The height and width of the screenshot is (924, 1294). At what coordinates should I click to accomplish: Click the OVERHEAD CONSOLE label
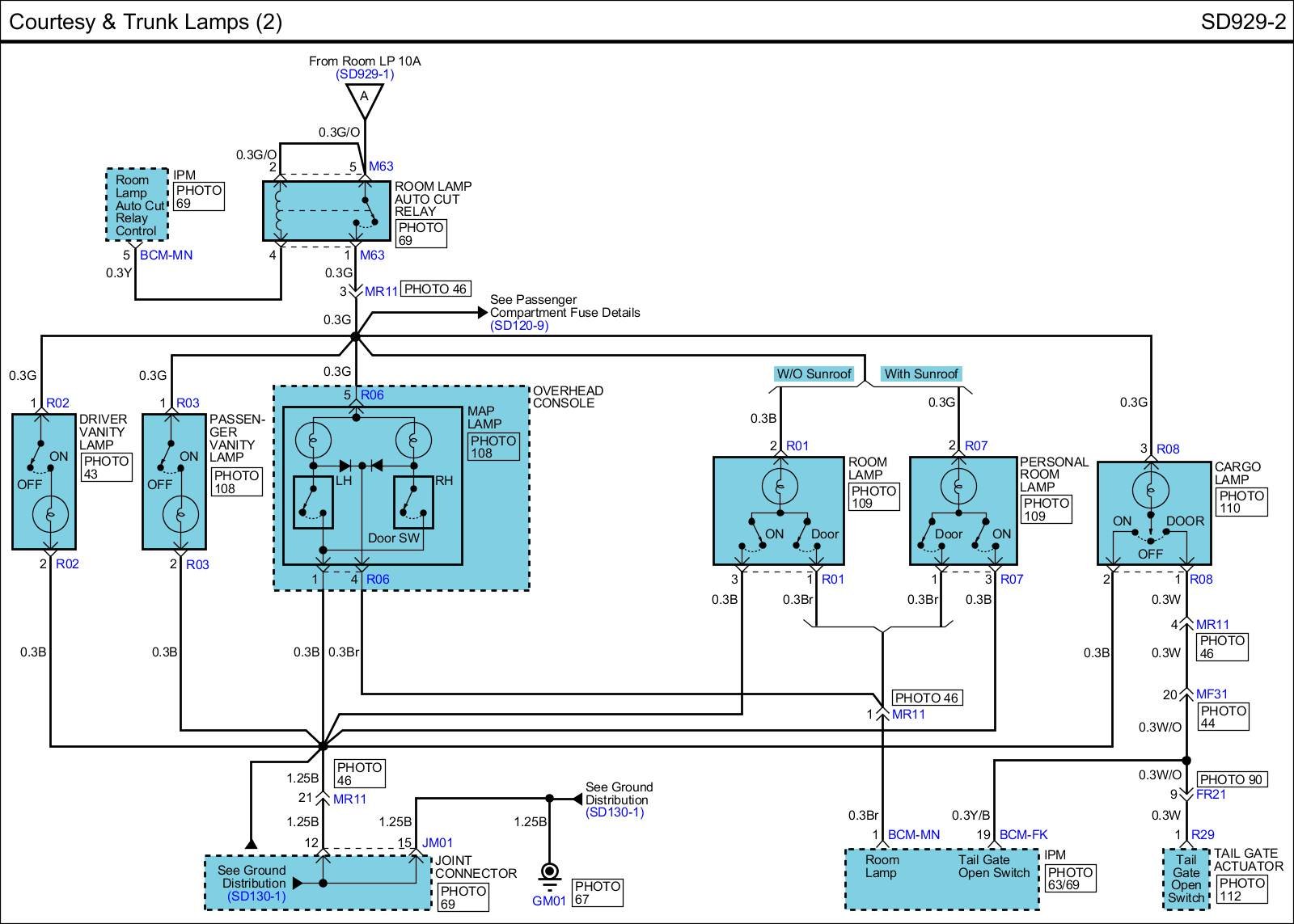tap(568, 397)
